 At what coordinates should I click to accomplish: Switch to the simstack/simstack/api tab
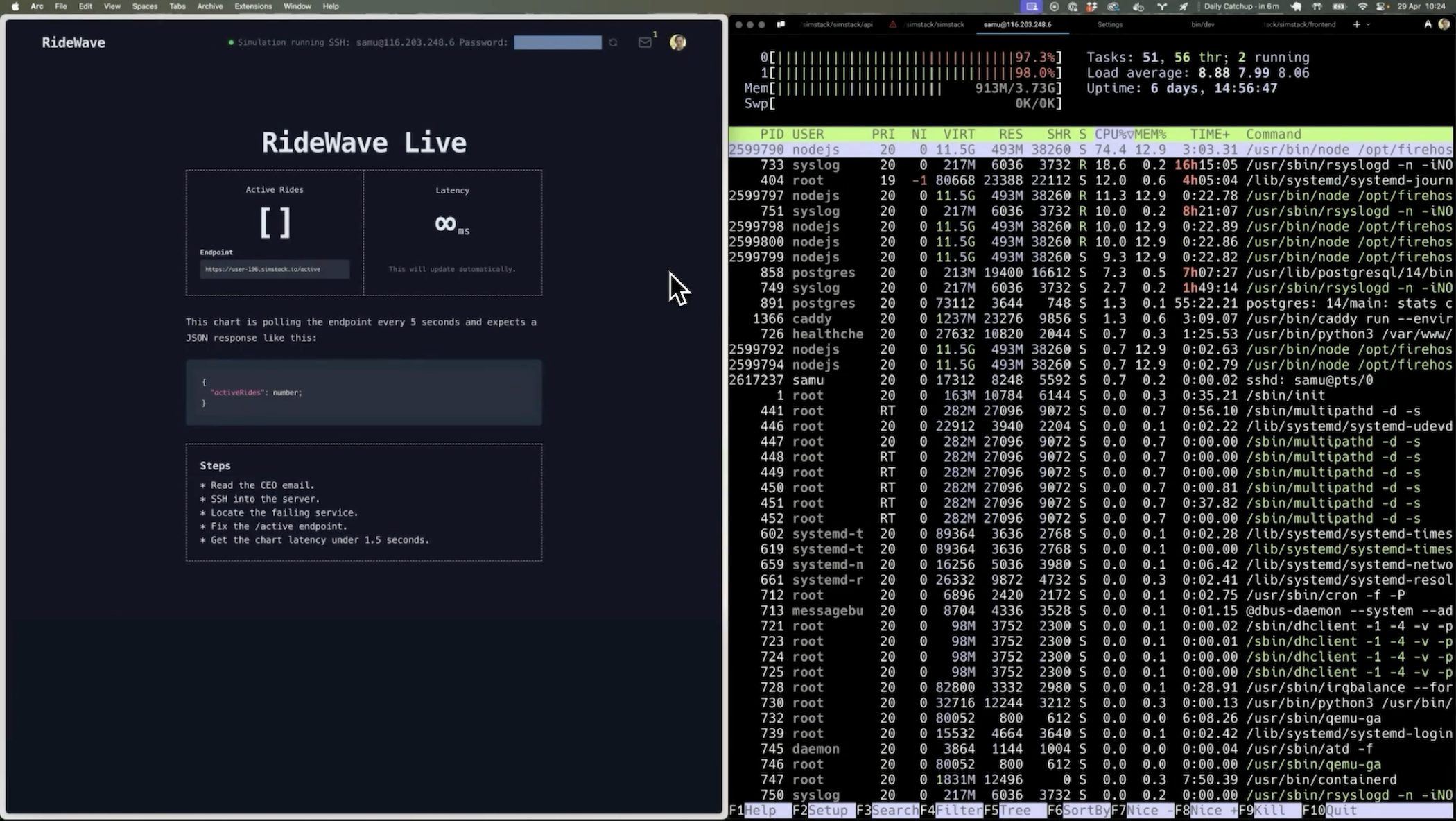click(x=838, y=24)
